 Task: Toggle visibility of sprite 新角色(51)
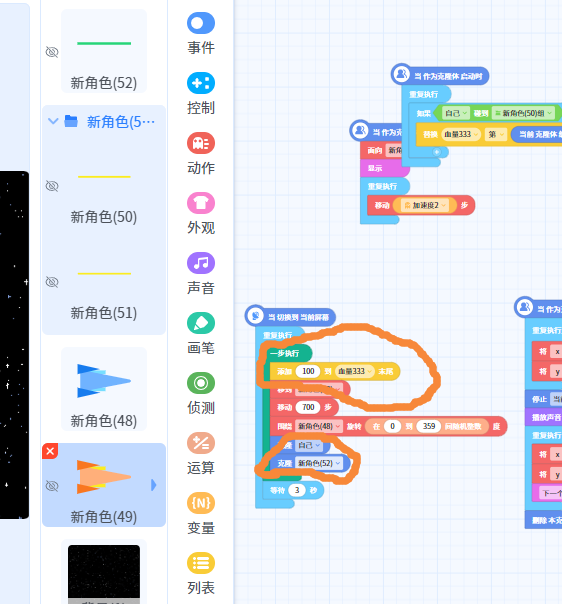point(52,282)
